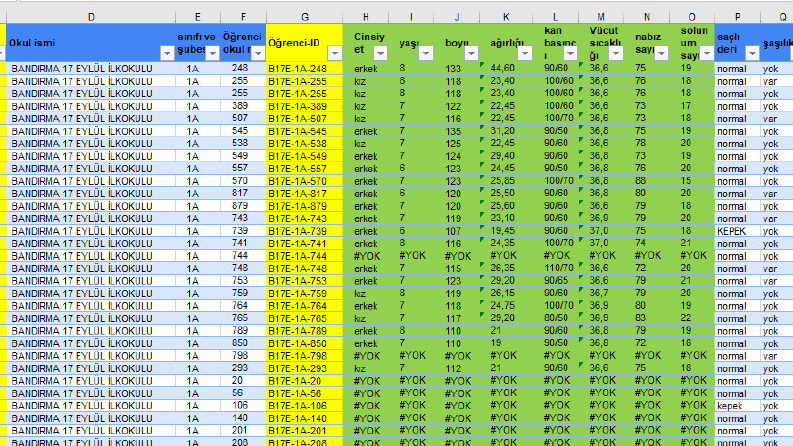The height and width of the screenshot is (446, 793).
Task: Click weight cell 44,60
Action: coord(506,68)
